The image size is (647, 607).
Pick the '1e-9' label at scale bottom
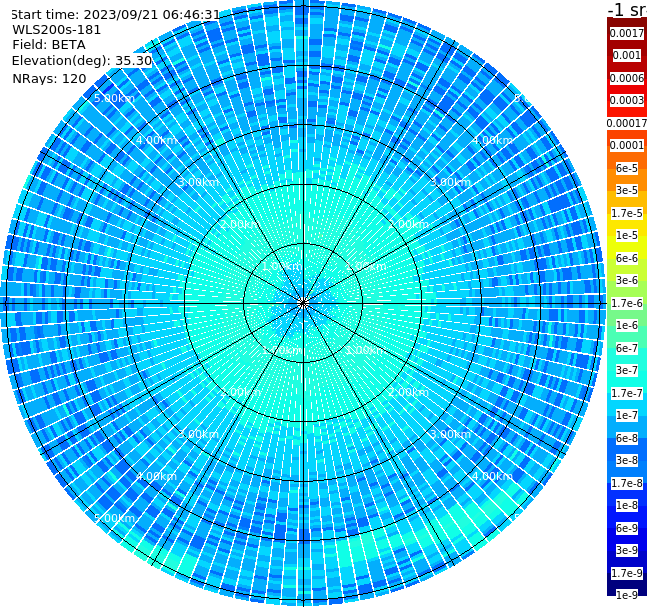point(627,595)
